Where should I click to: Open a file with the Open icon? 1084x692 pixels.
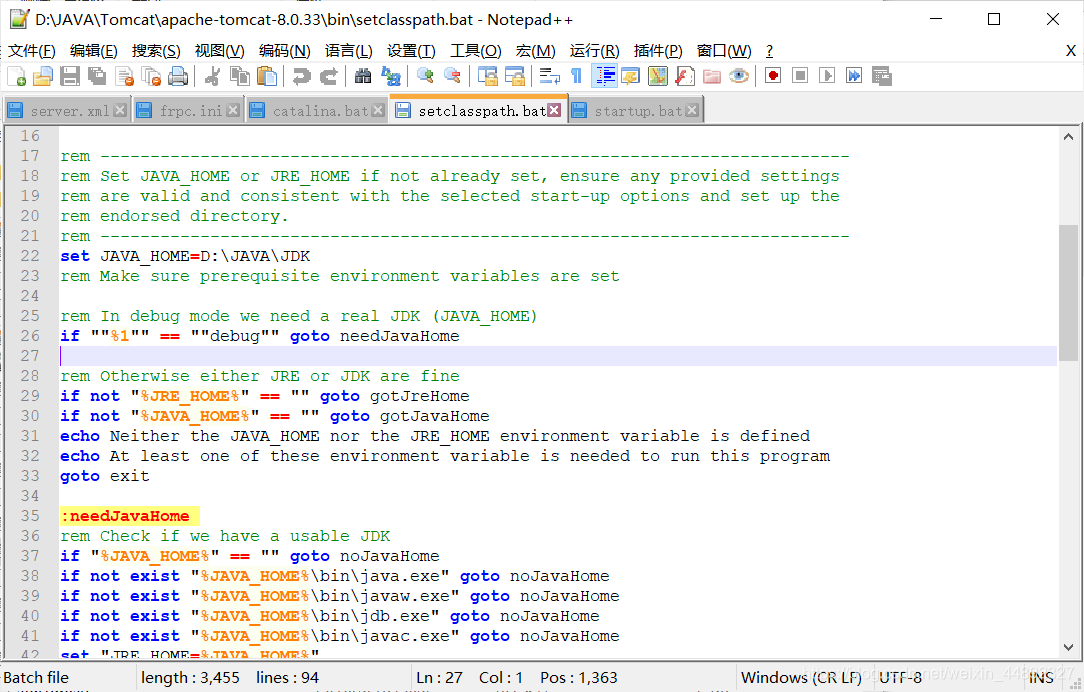click(x=44, y=75)
